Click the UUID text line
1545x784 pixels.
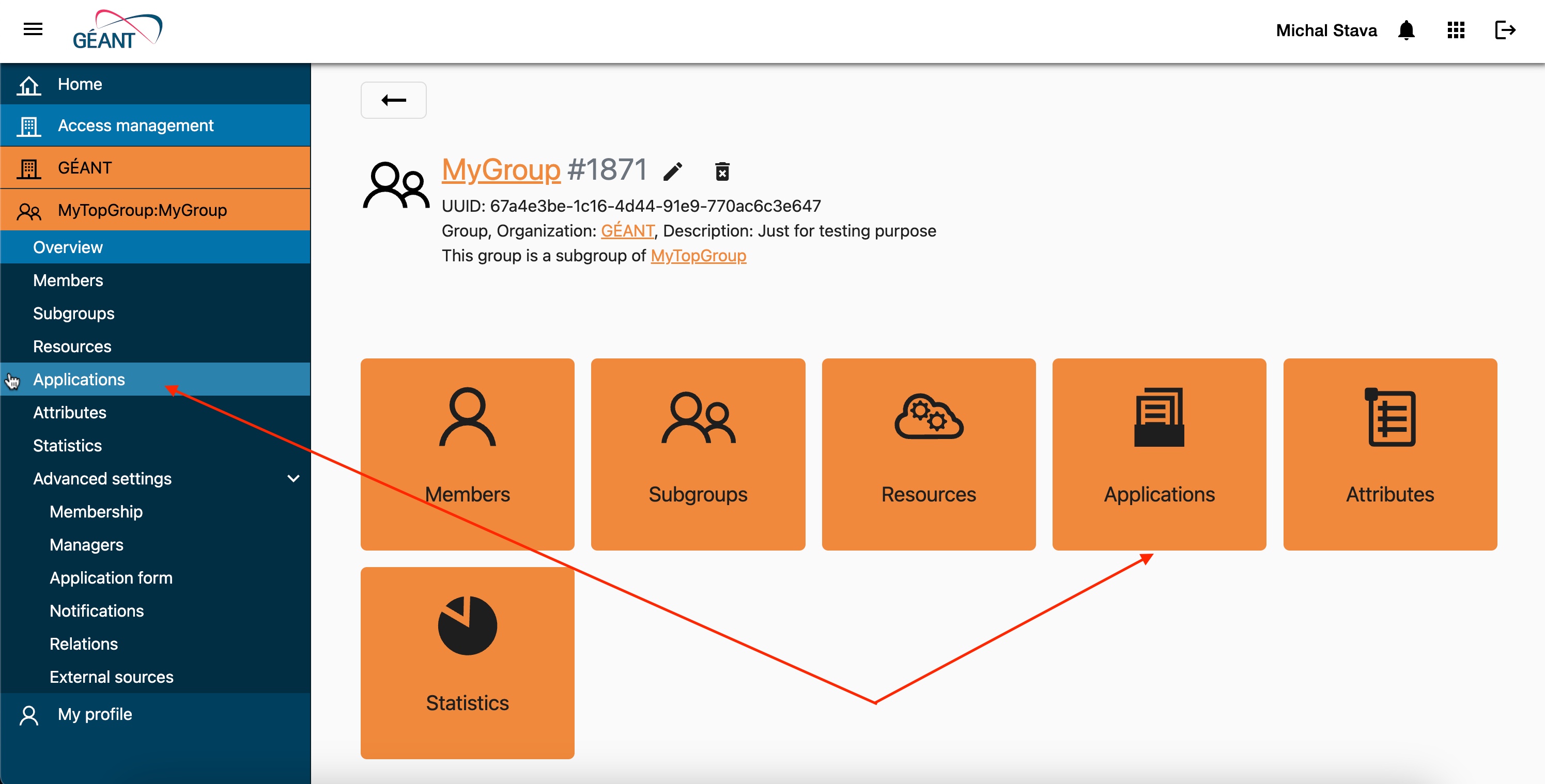pyautogui.click(x=631, y=206)
